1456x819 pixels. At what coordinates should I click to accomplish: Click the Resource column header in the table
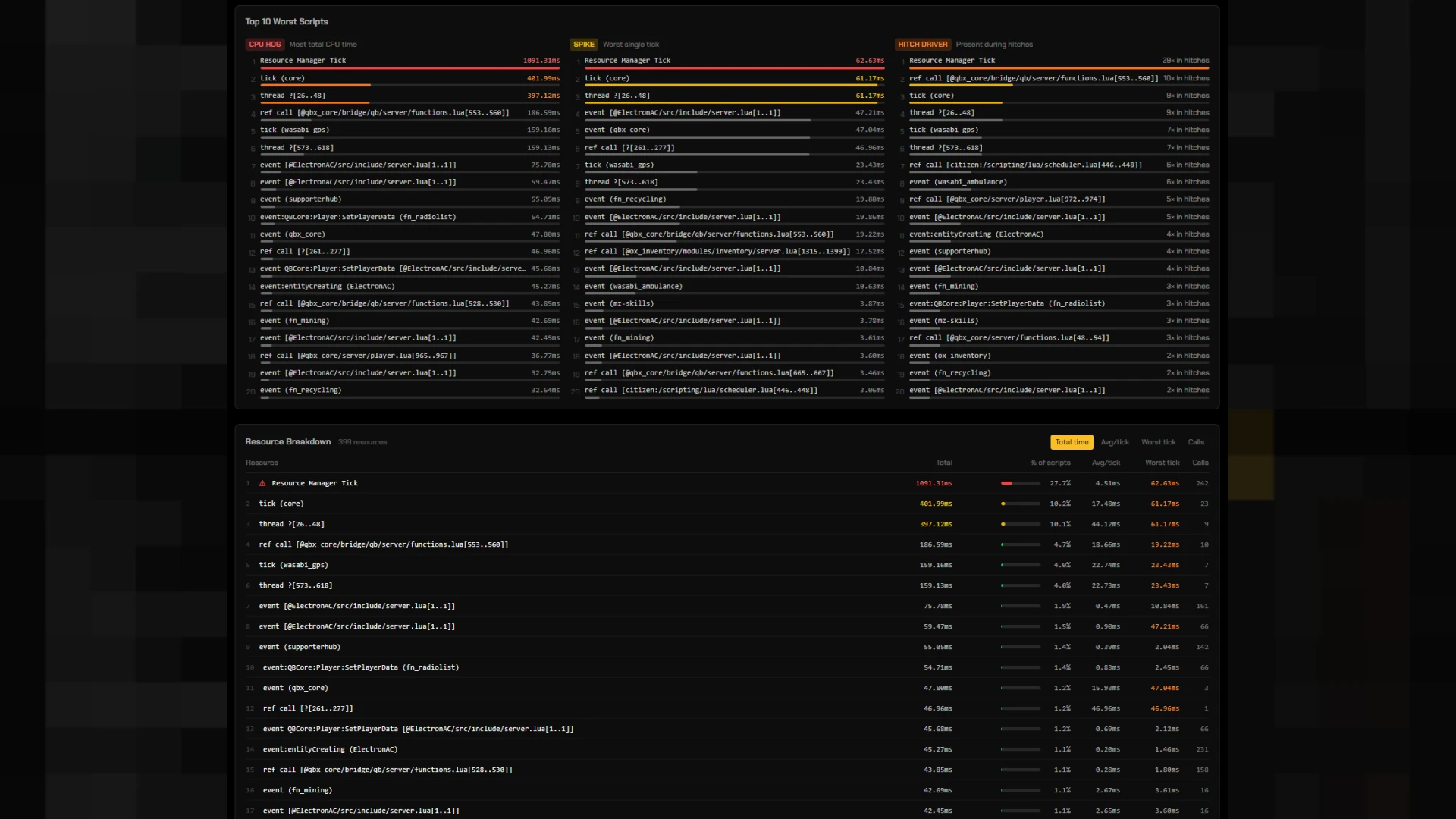click(262, 463)
